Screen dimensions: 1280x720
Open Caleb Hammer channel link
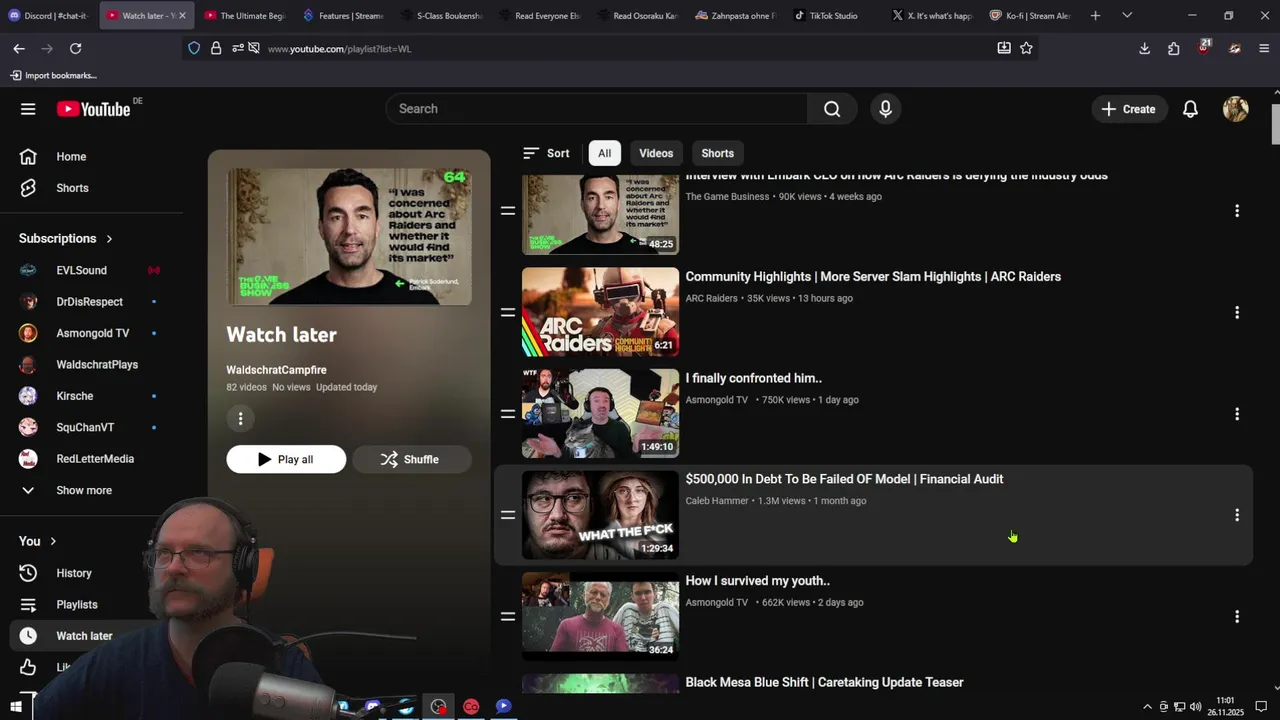pos(716,501)
